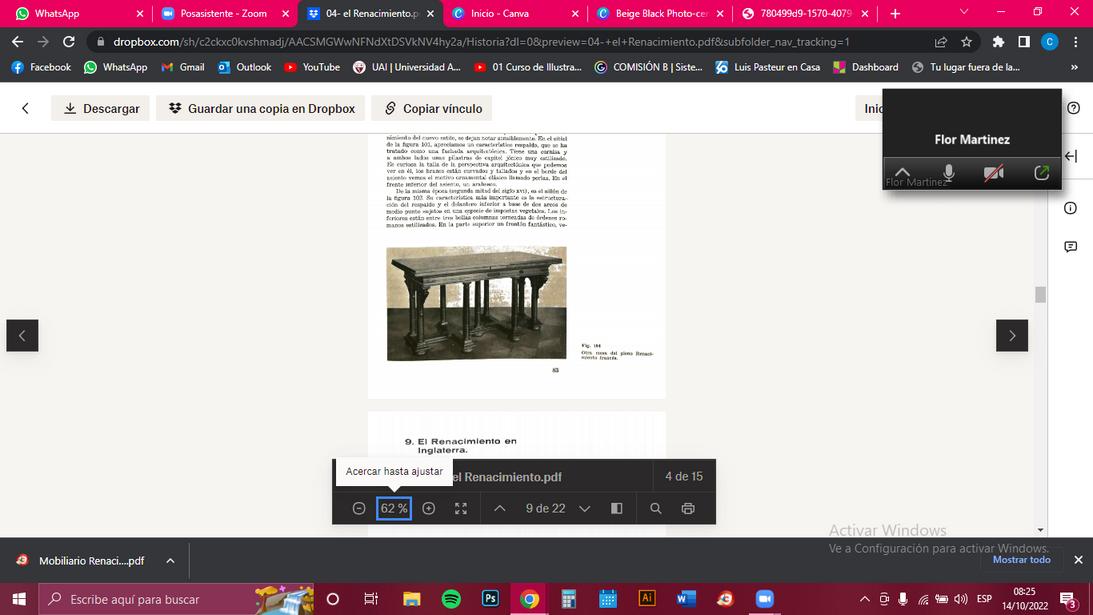Show hidden system tray icons

864,599
